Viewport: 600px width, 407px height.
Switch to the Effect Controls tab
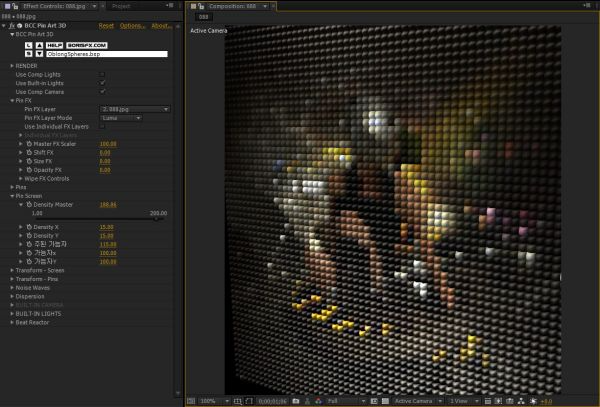(x=54, y=6)
